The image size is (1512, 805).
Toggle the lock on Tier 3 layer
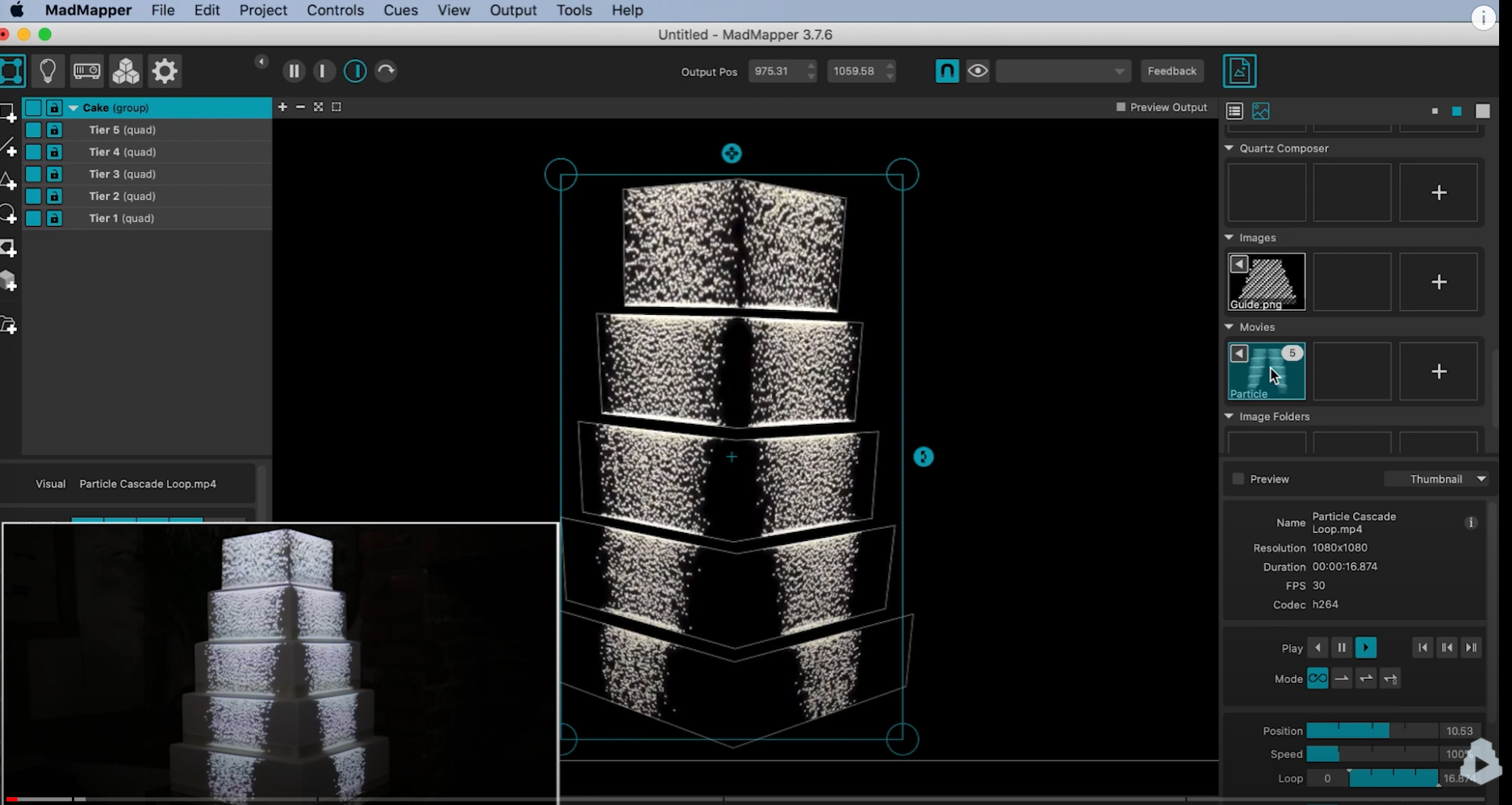pyautogui.click(x=54, y=174)
